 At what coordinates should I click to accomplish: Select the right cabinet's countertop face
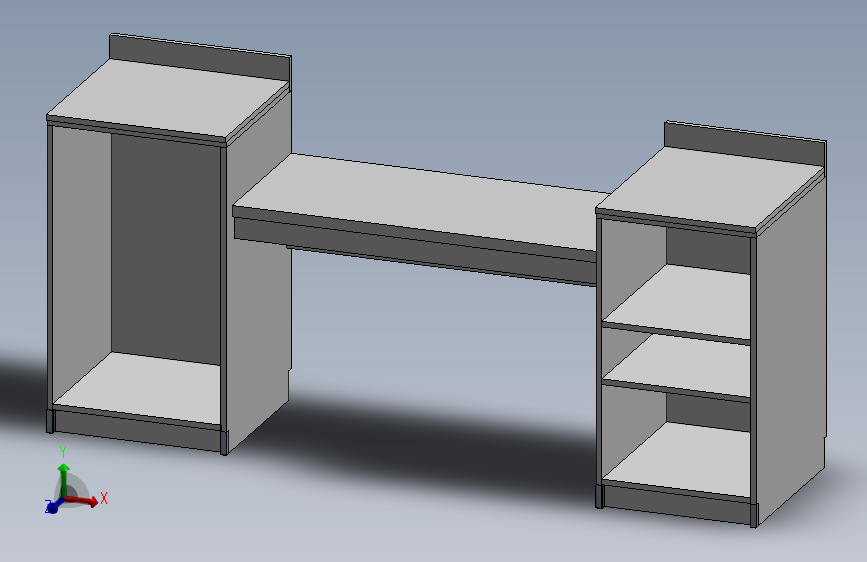point(711,188)
